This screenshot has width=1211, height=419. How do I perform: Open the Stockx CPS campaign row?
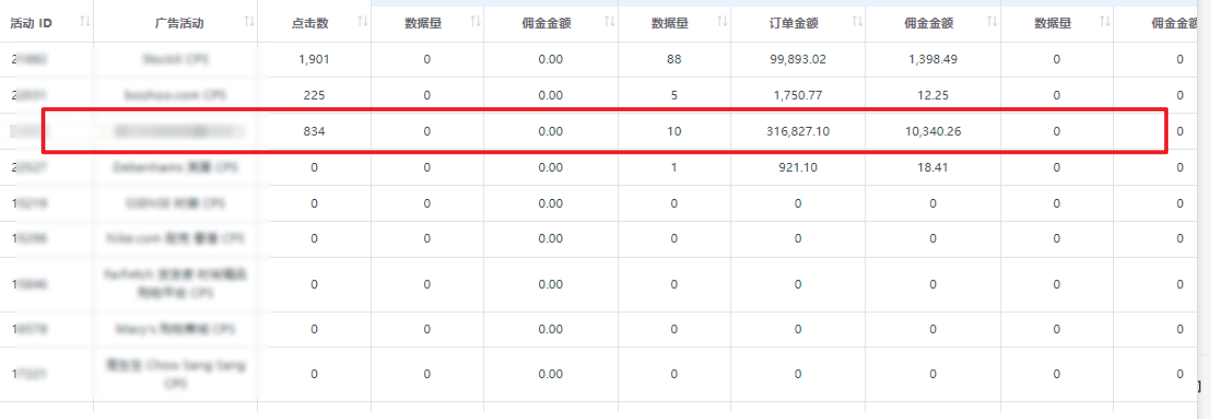[174, 60]
